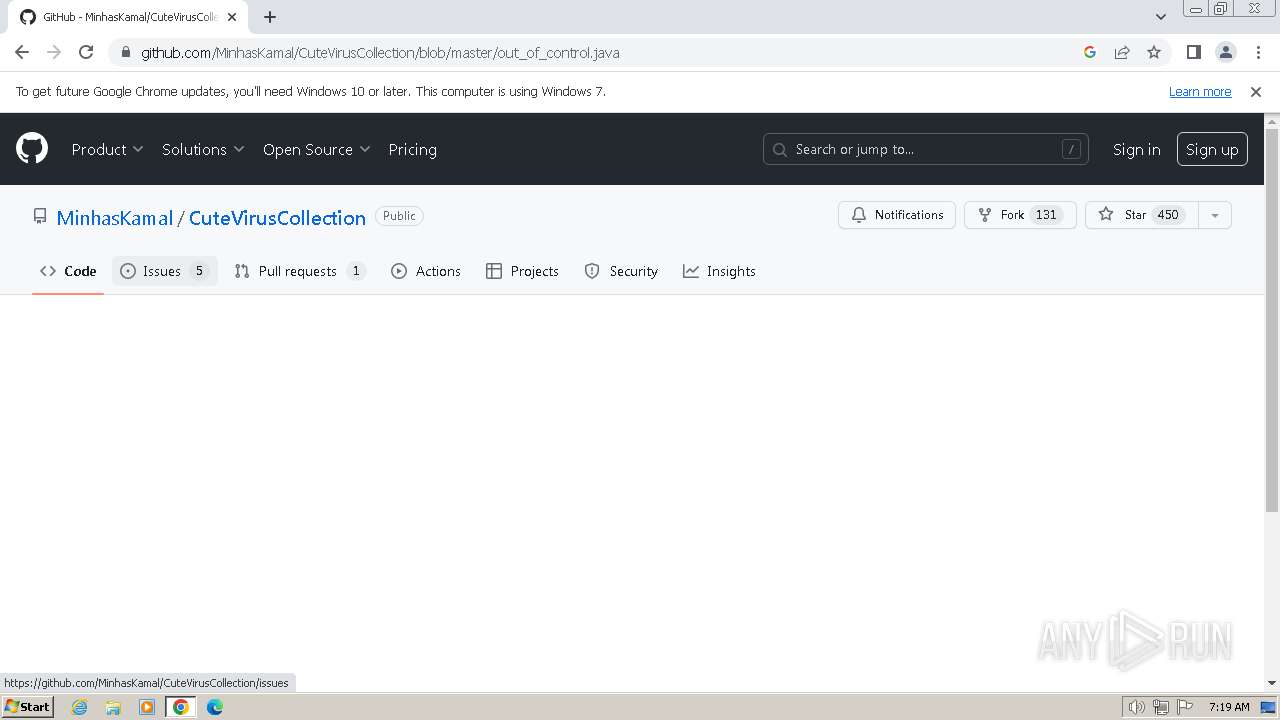Click the Sign up button
The width and height of the screenshot is (1280, 720).
coord(1212,149)
